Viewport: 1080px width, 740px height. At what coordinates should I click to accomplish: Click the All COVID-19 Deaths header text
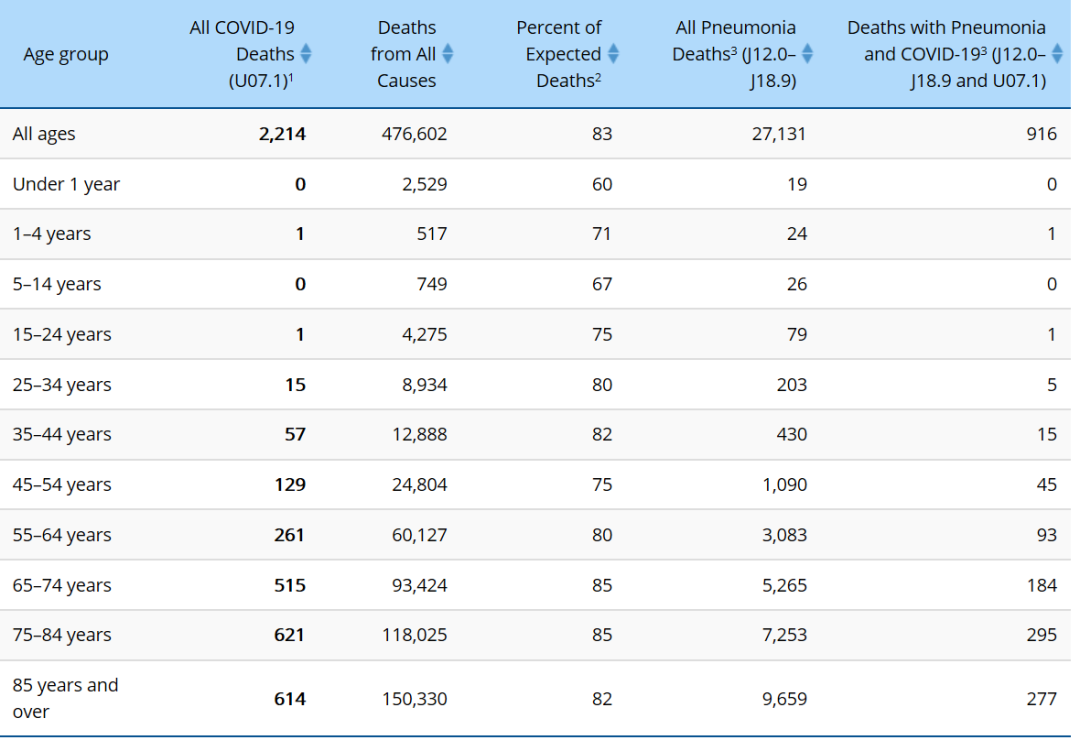[242, 54]
